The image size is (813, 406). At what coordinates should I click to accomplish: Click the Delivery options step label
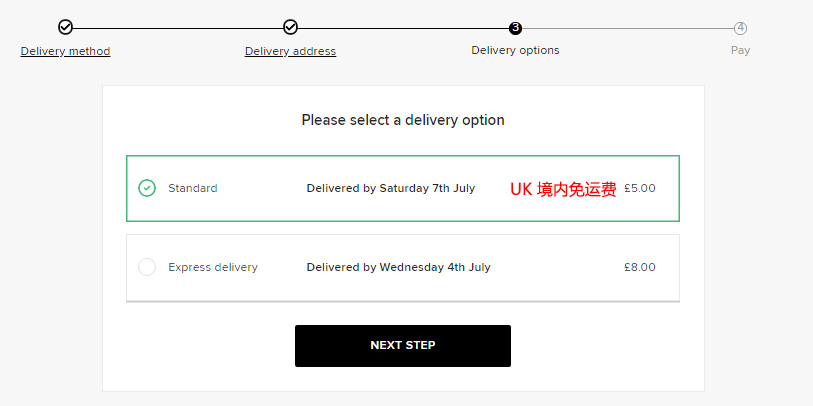[x=515, y=50]
